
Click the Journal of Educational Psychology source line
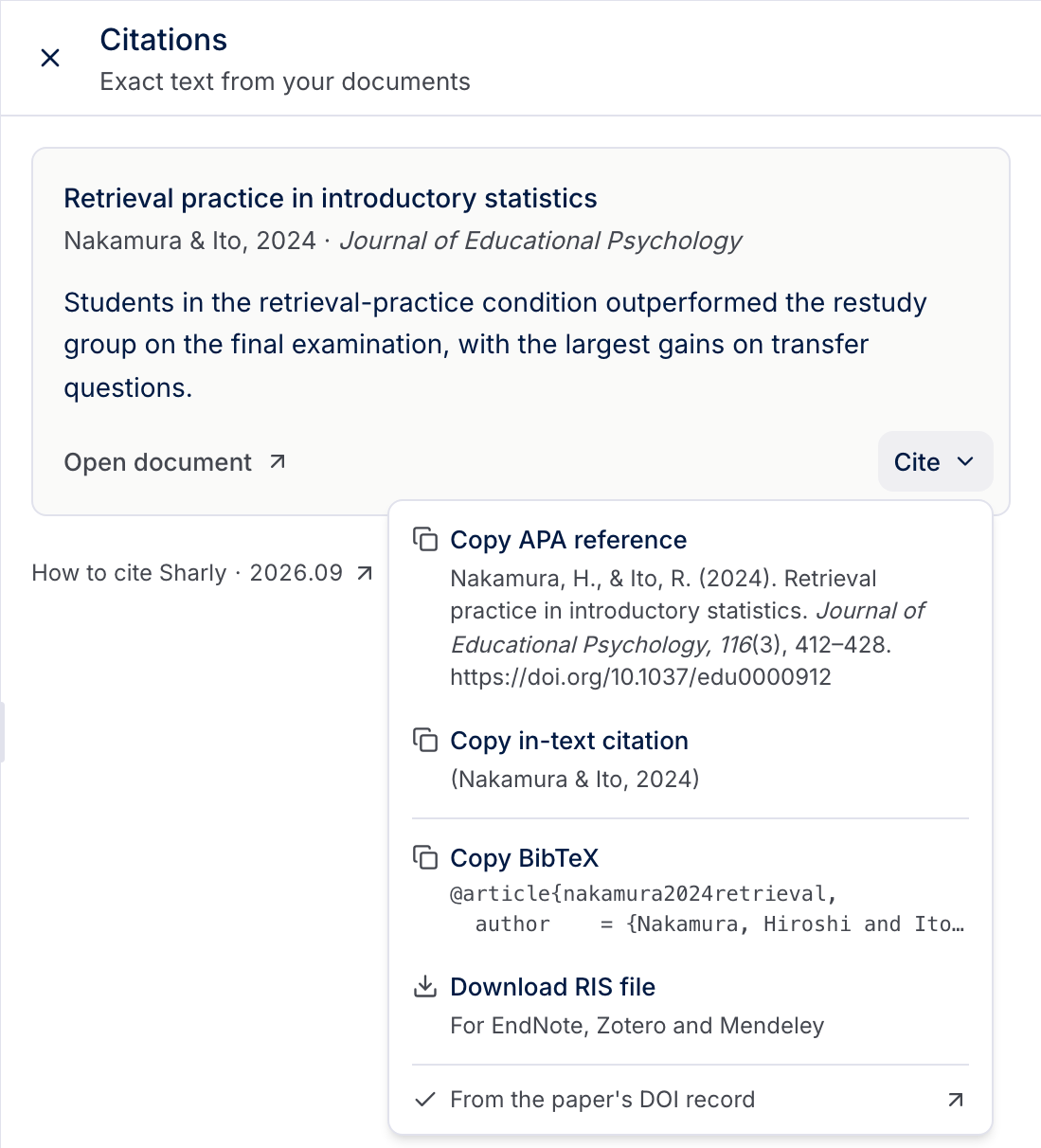pos(403,241)
